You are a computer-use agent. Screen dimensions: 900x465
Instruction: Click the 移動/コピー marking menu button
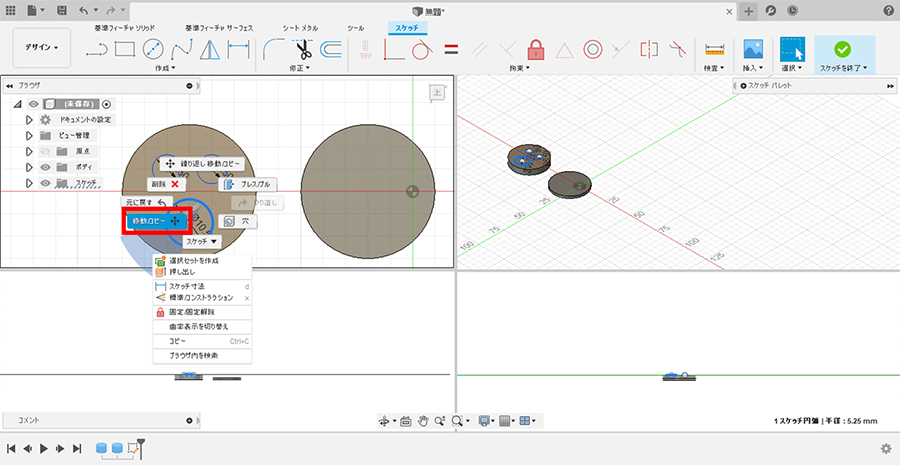(x=156, y=220)
